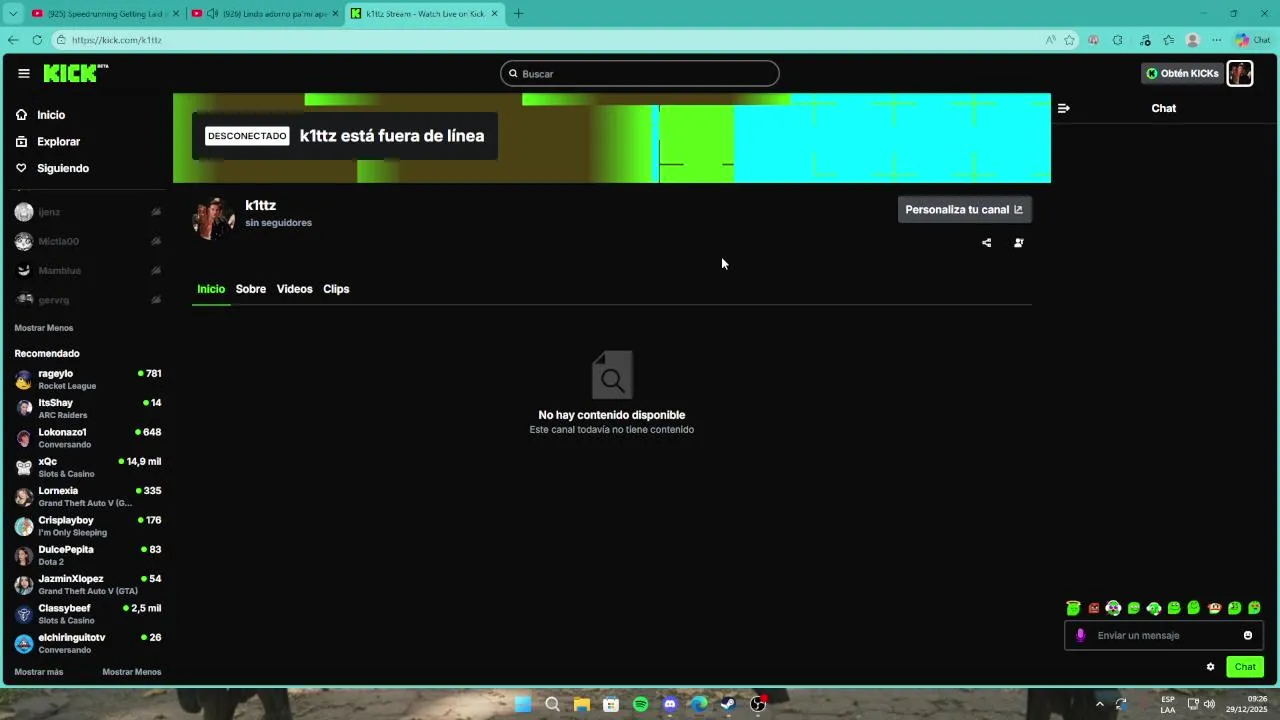Click the taskbar volume icon
Image resolution: width=1280 pixels, height=720 pixels.
1209,704
